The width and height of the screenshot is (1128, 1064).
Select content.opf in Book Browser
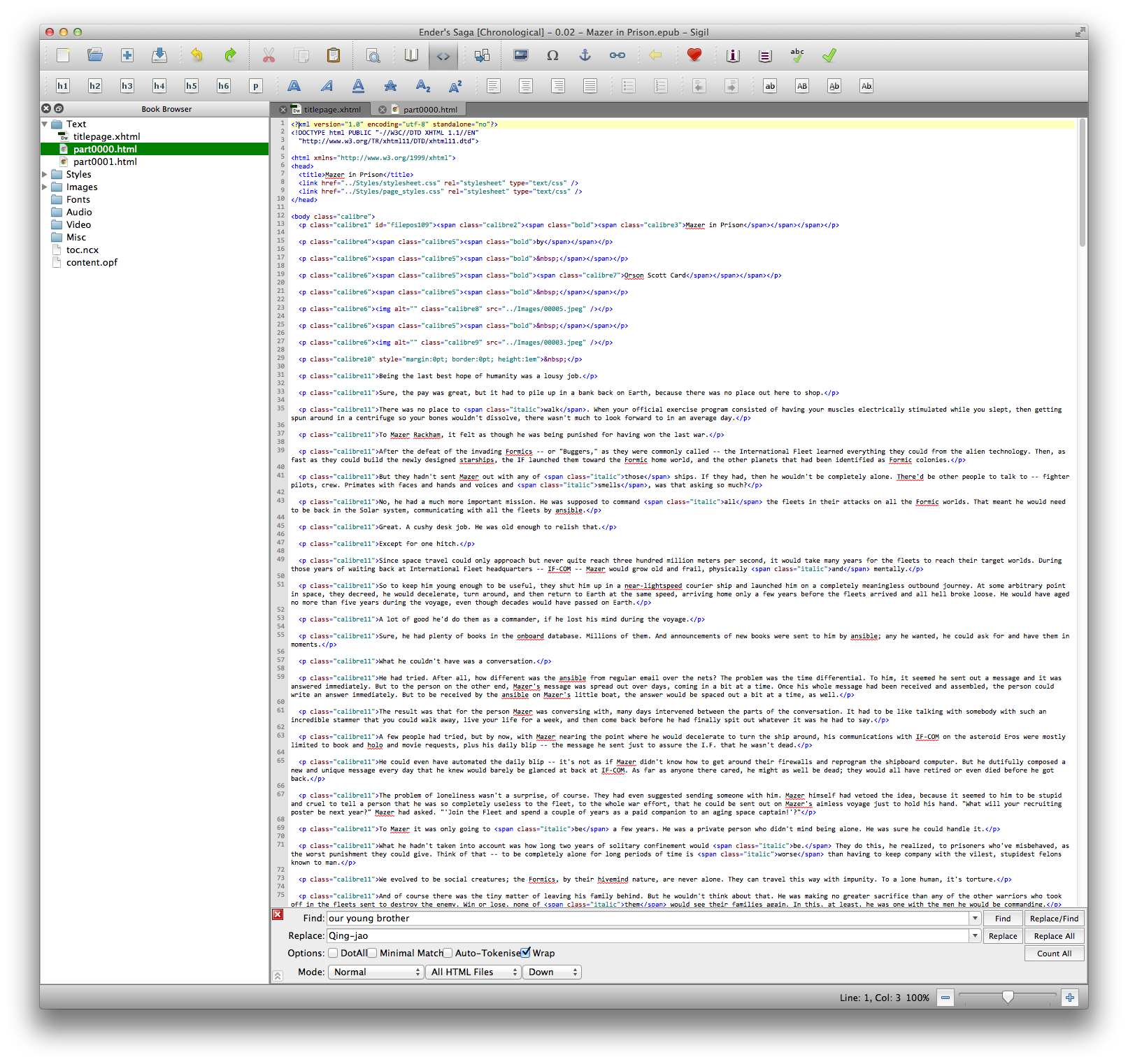click(x=92, y=262)
